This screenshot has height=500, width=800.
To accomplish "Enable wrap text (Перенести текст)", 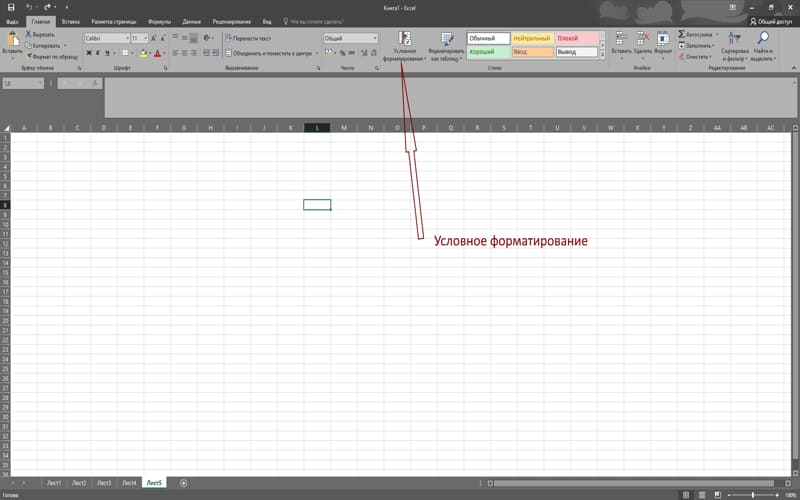I will tap(248, 38).
